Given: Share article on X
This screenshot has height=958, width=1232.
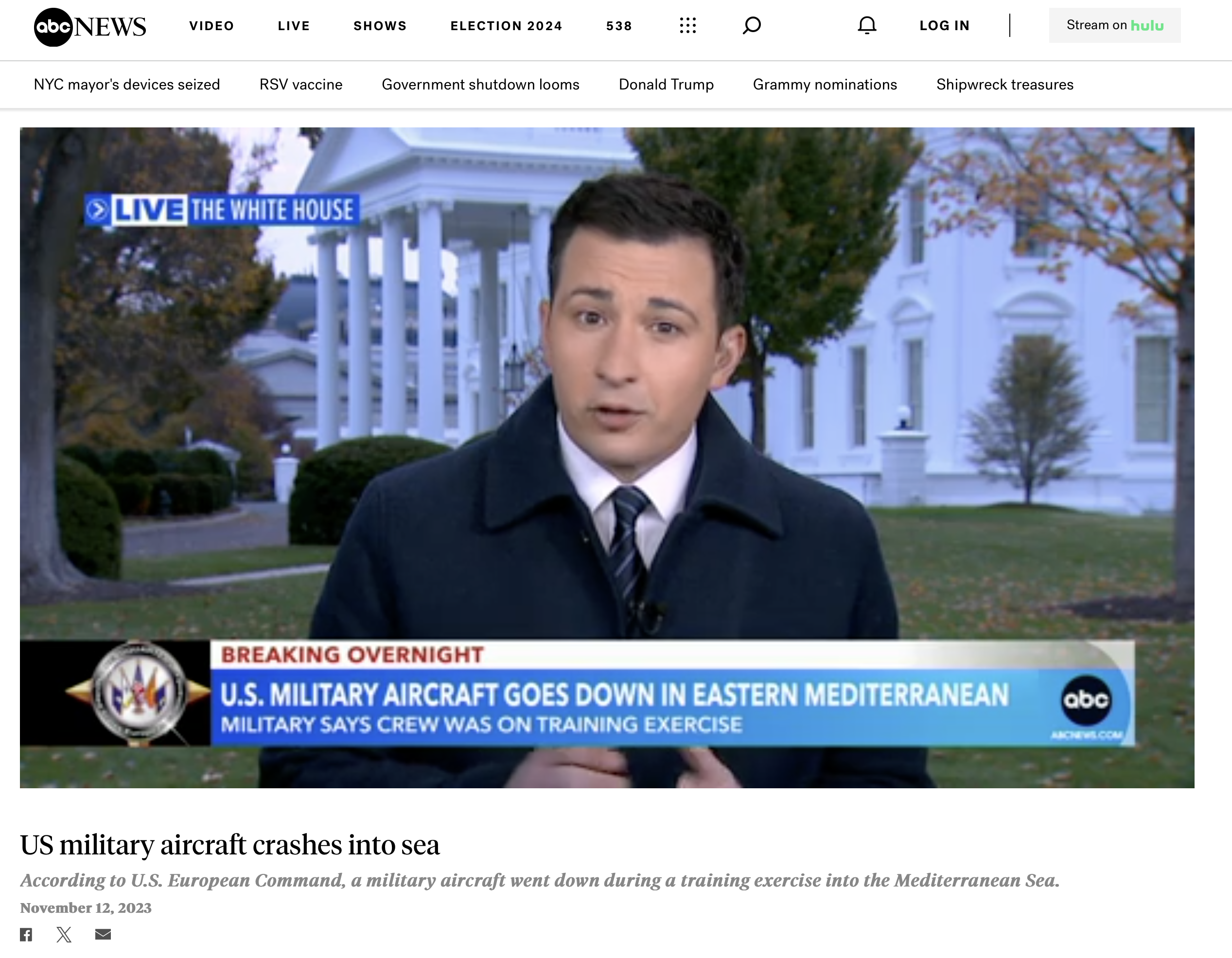Looking at the screenshot, I should point(64,934).
